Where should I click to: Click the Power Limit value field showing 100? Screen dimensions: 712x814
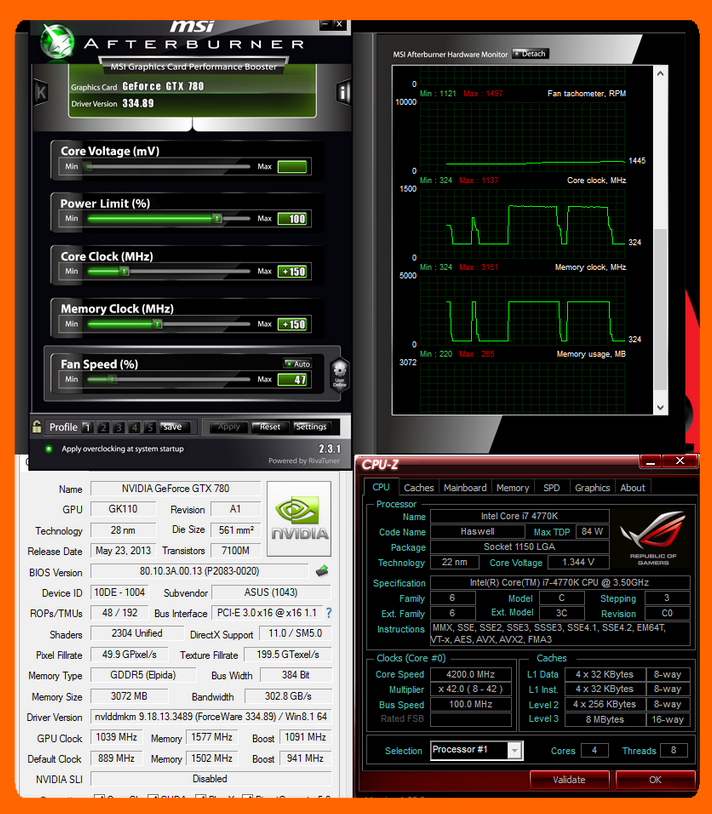pyautogui.click(x=292, y=219)
